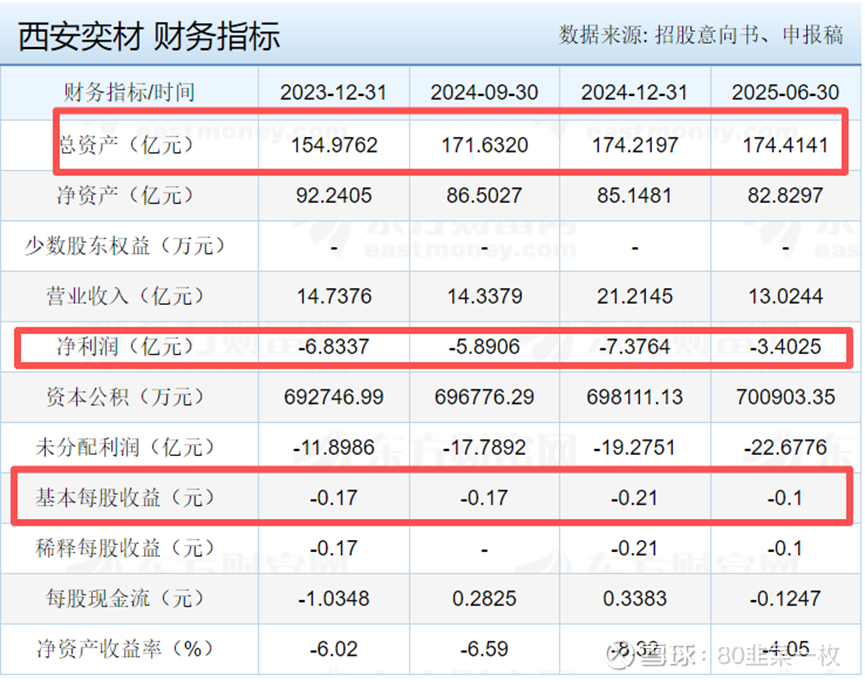The image size is (865, 682).
Task: Click the net profit value -3.4025
Action: 785,347
